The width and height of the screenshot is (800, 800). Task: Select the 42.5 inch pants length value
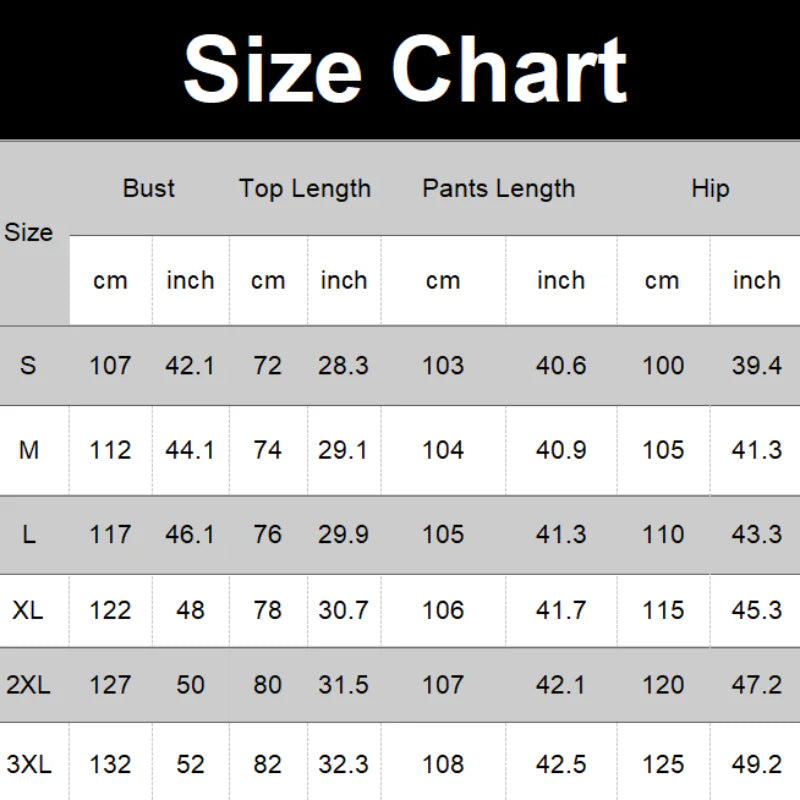pyautogui.click(x=561, y=765)
